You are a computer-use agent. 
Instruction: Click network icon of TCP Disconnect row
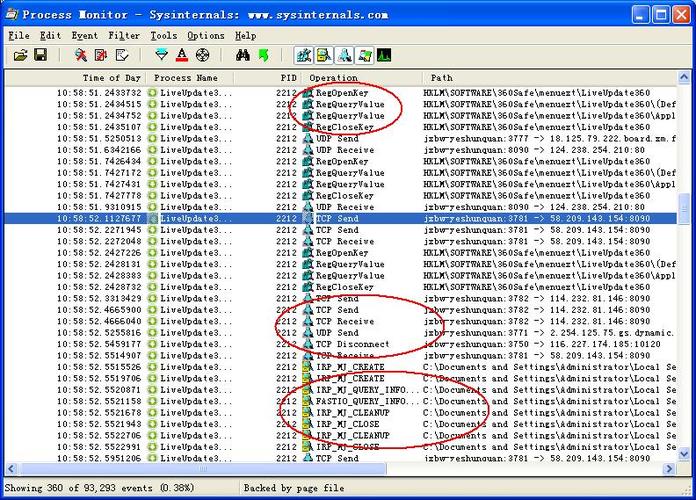[x=308, y=344]
